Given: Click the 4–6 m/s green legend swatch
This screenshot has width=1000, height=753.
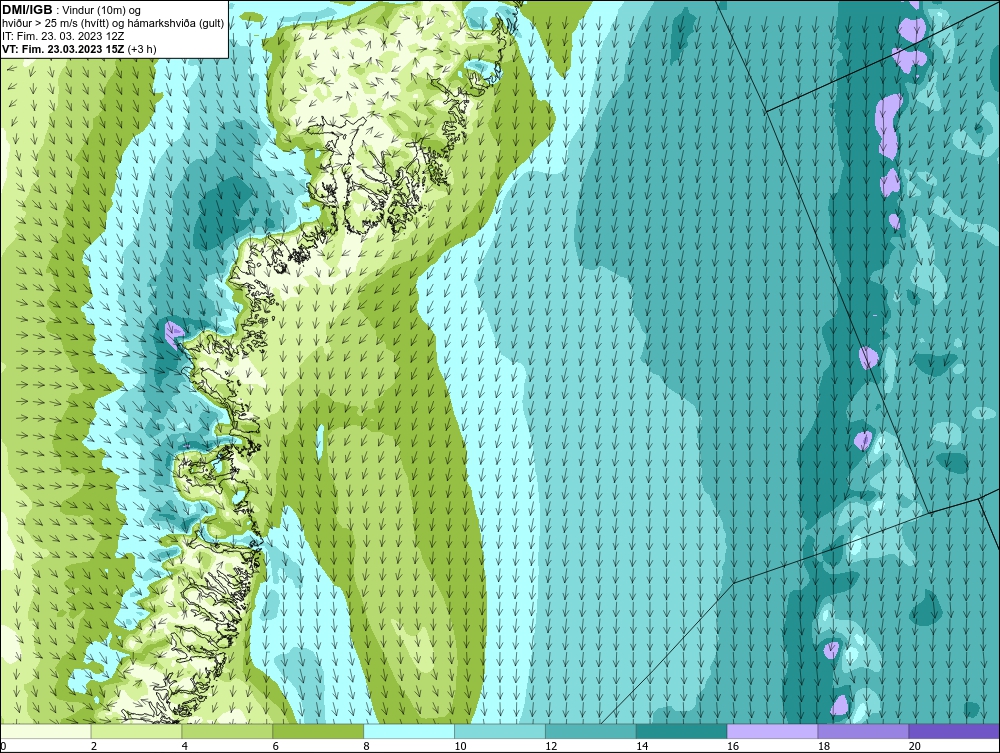Looking at the screenshot, I should [227, 731].
